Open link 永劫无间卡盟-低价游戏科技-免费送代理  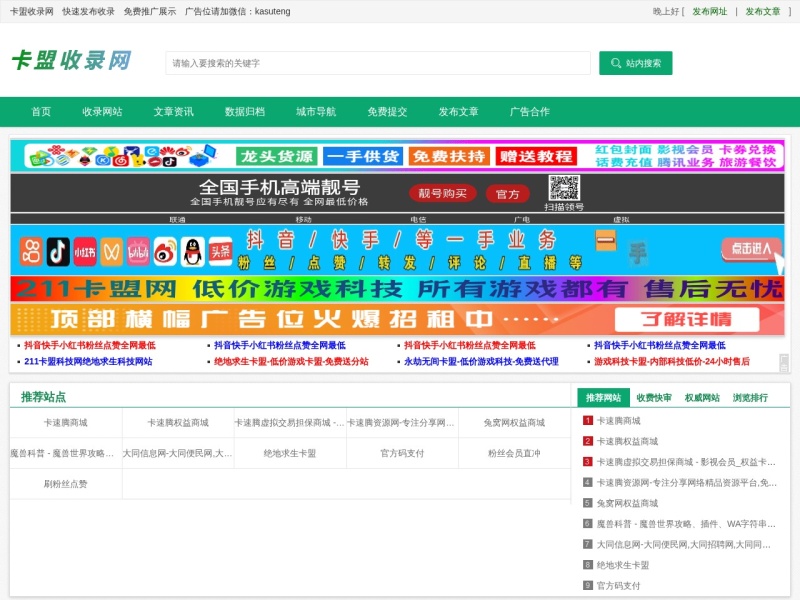481,361
